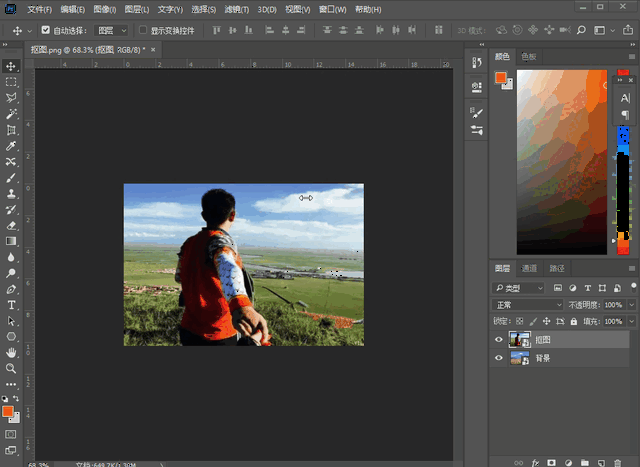Screen dimensions: 640x467
Task: Select the Patch healing tool
Action: [11, 162]
